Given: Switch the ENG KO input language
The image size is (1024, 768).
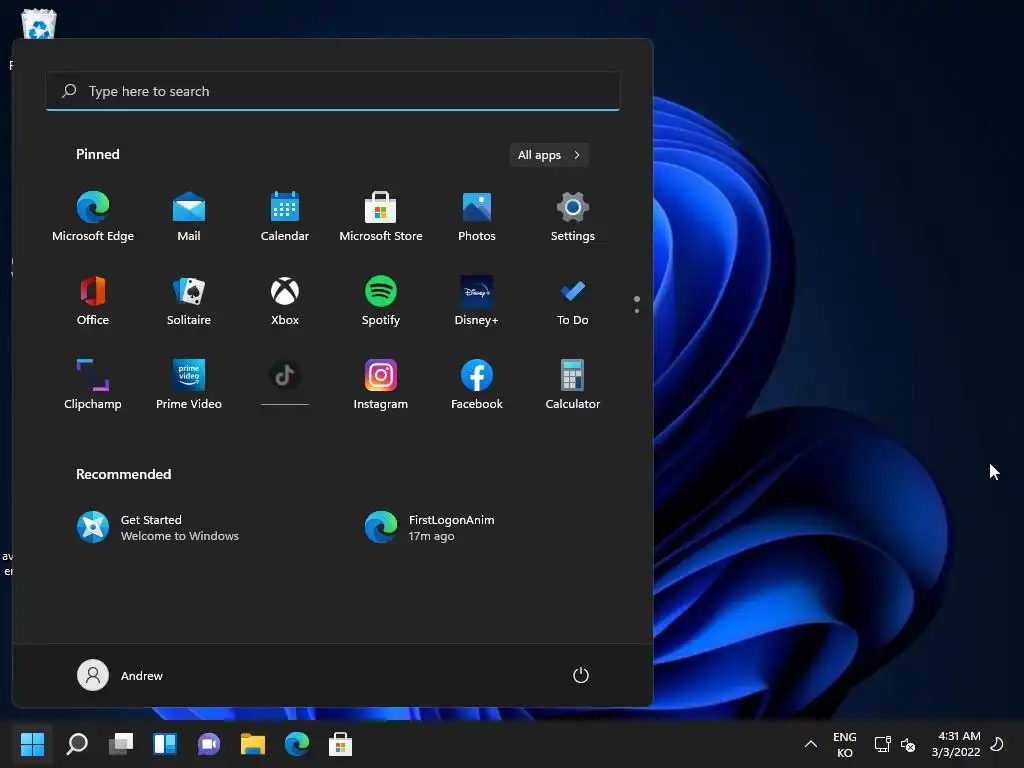Looking at the screenshot, I should (x=844, y=744).
